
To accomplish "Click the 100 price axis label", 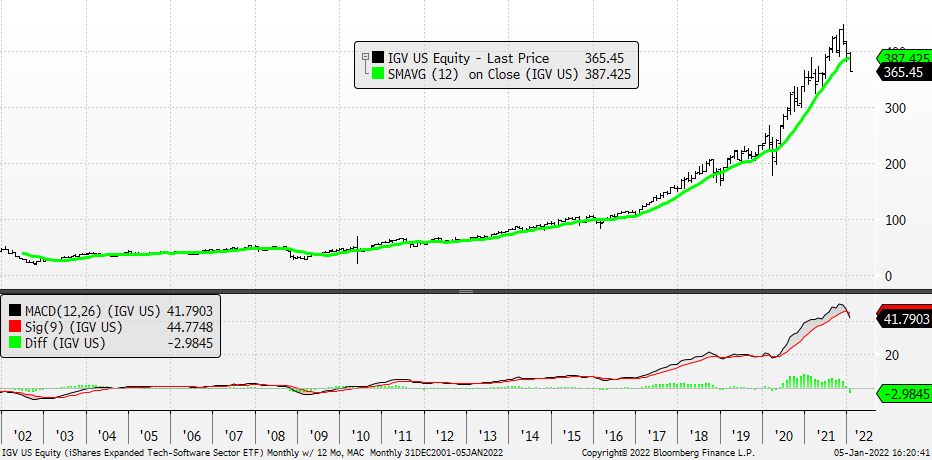I will [x=896, y=220].
